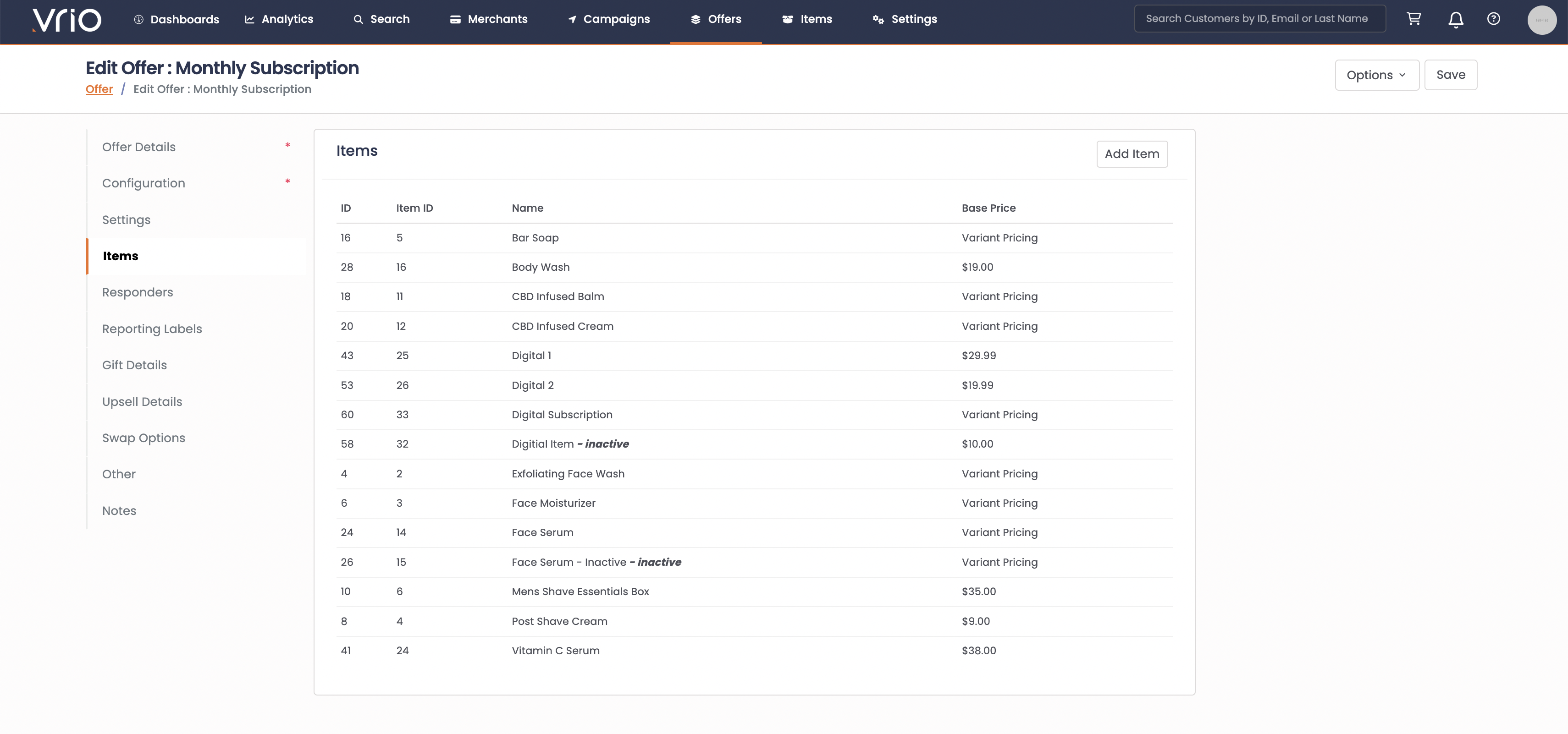Open the Dashboards menu
This screenshot has height=734, width=1568.
(x=177, y=19)
